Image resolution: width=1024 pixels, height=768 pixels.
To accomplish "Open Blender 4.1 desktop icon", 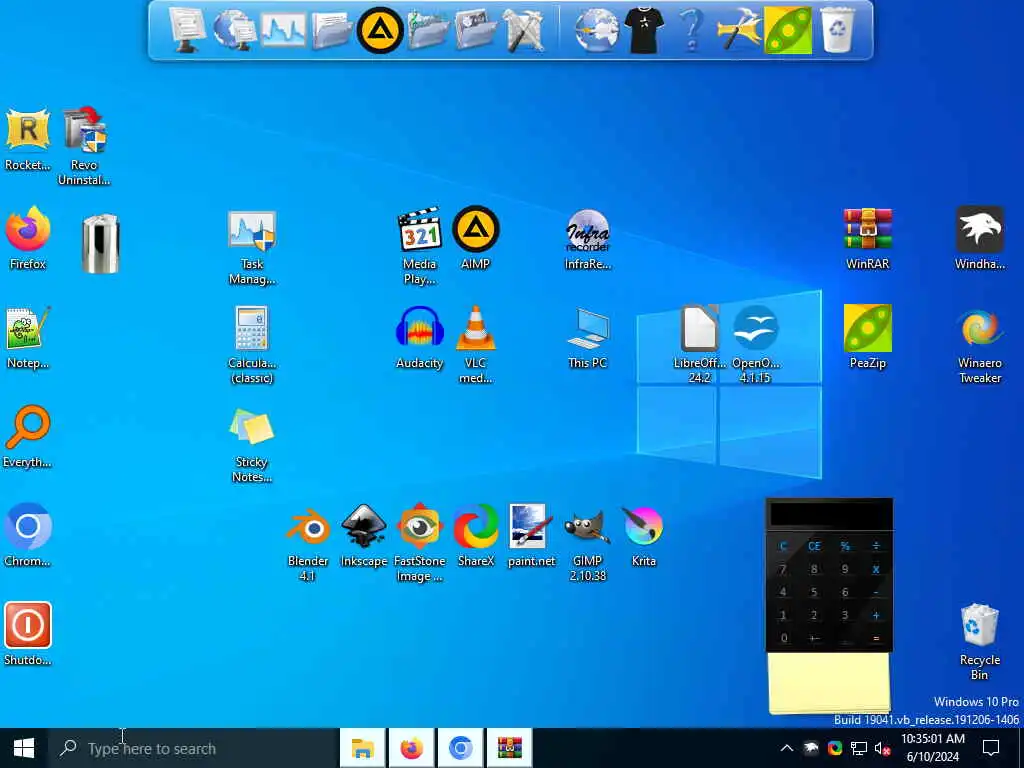I will click(x=308, y=543).
